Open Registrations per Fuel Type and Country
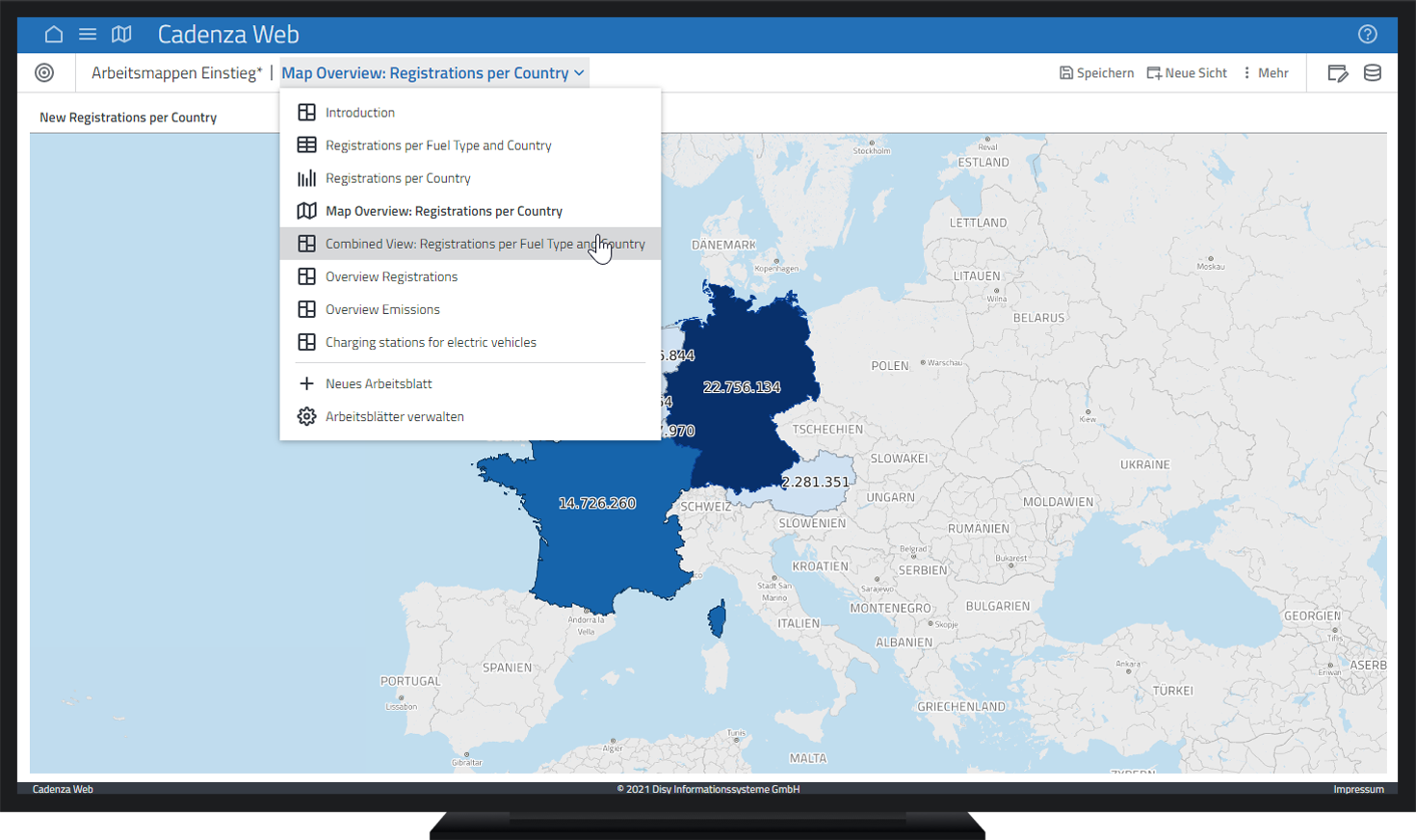 (x=437, y=145)
